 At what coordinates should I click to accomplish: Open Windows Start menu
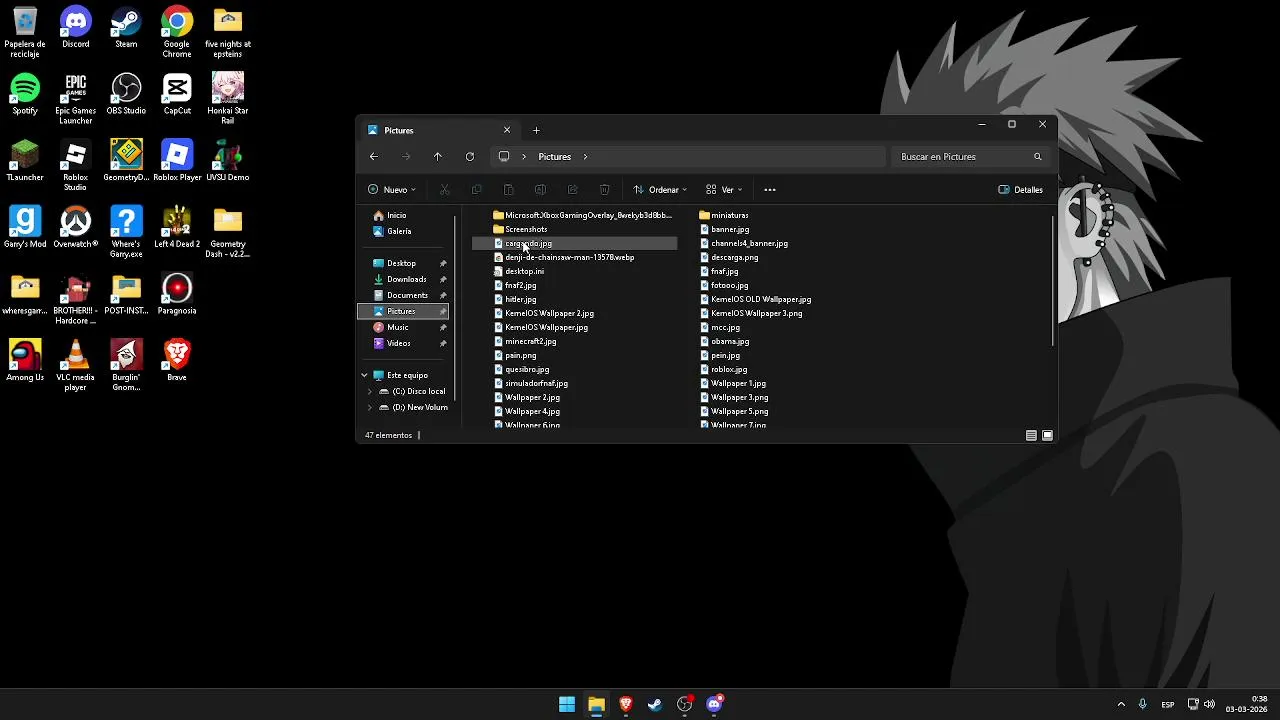pos(567,705)
